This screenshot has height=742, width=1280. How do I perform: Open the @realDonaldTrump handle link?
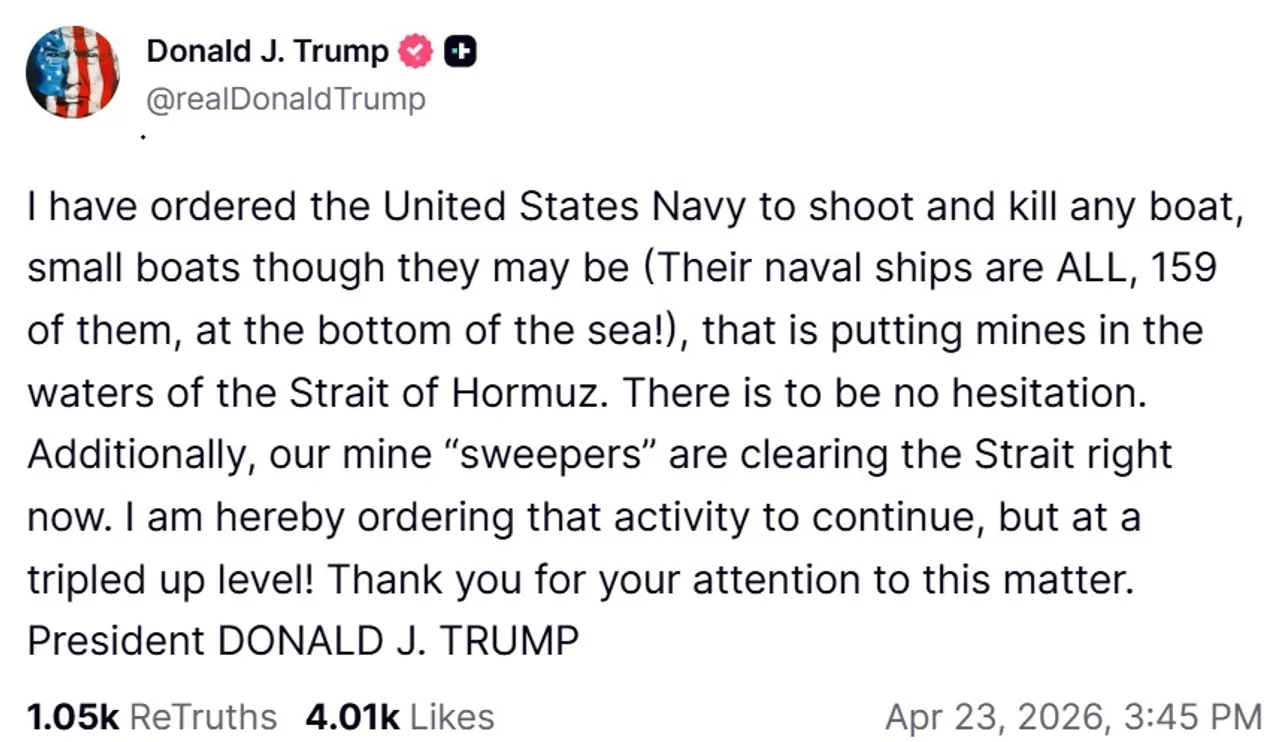tap(286, 99)
